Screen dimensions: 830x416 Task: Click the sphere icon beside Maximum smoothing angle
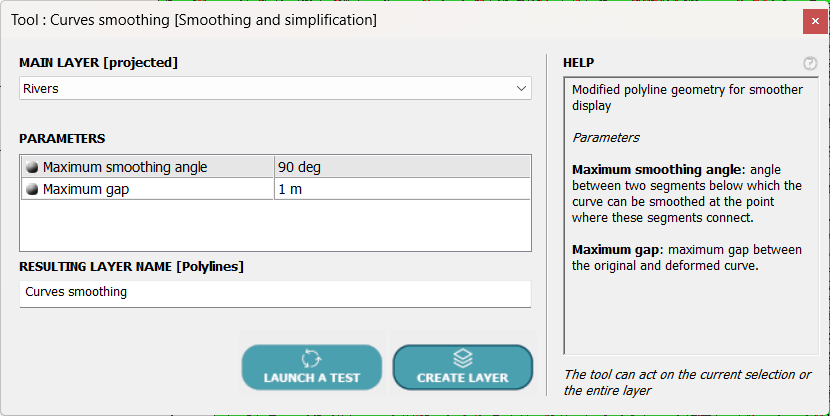pyautogui.click(x=32, y=167)
